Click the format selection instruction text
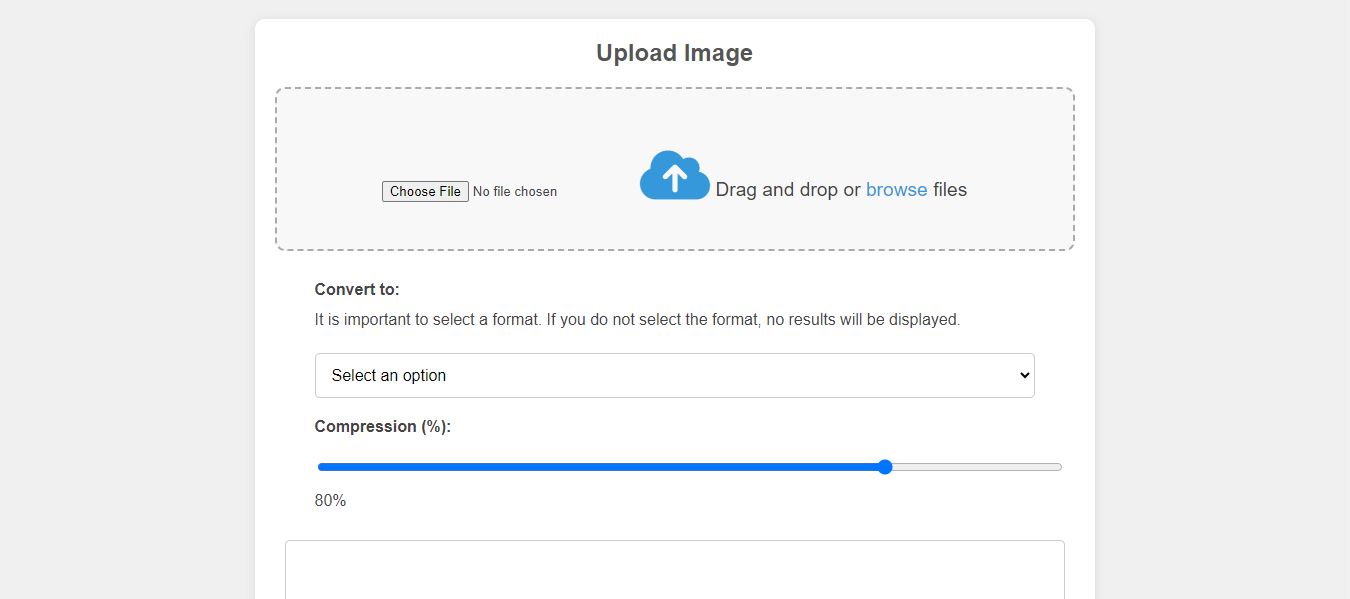 [637, 319]
